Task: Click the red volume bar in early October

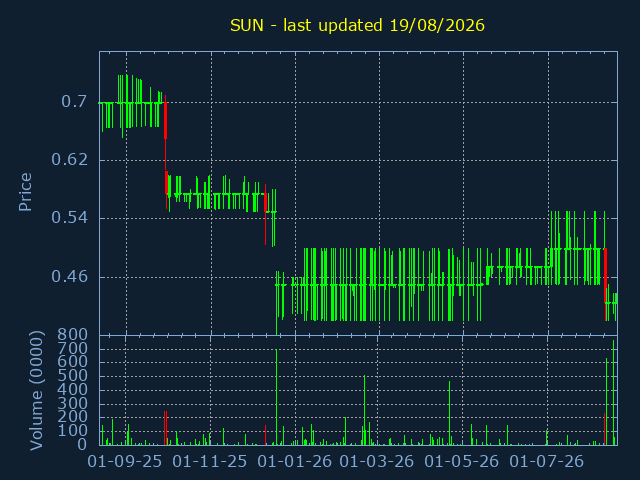Action: point(165,428)
